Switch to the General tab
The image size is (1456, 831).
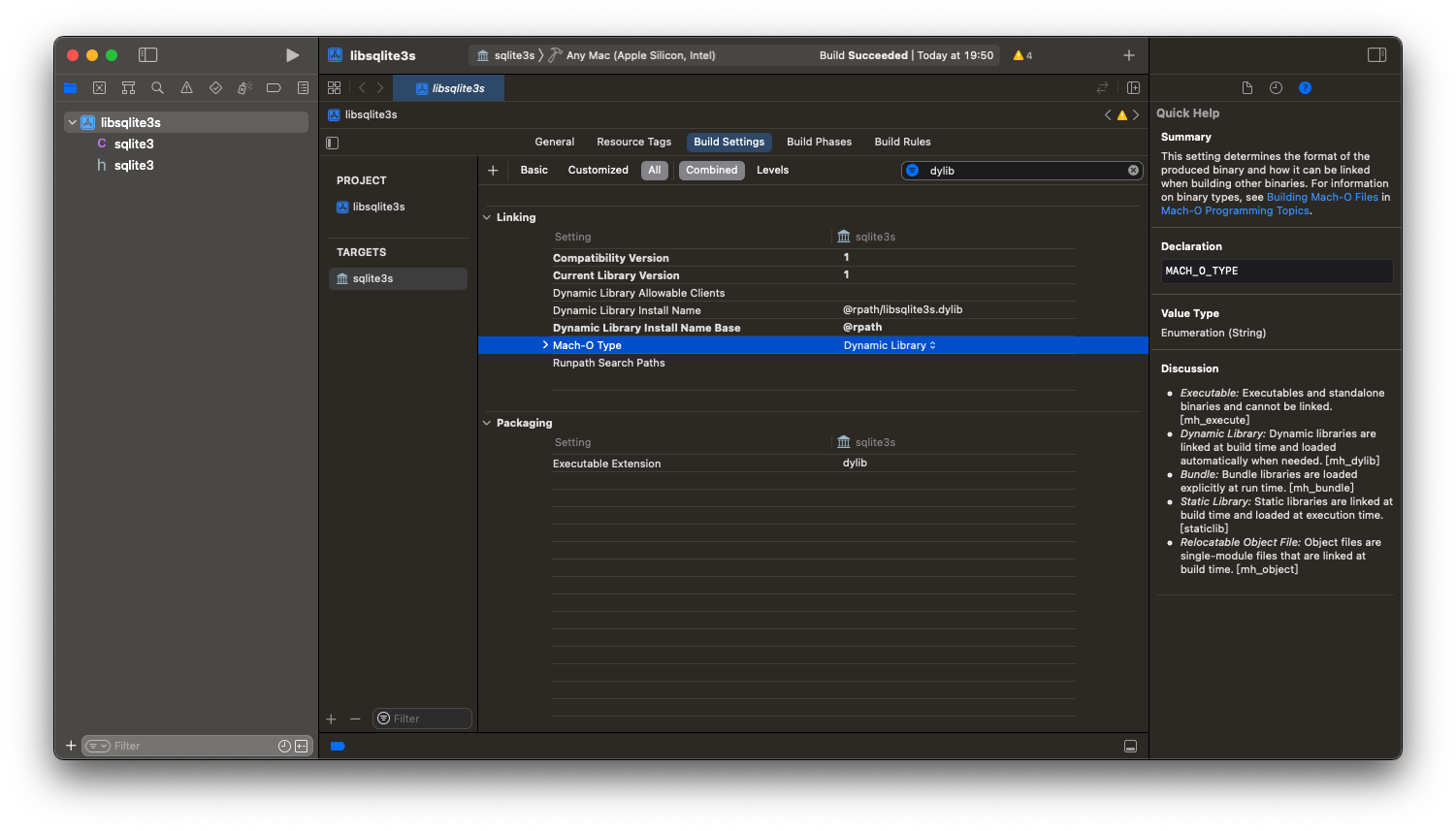554,142
